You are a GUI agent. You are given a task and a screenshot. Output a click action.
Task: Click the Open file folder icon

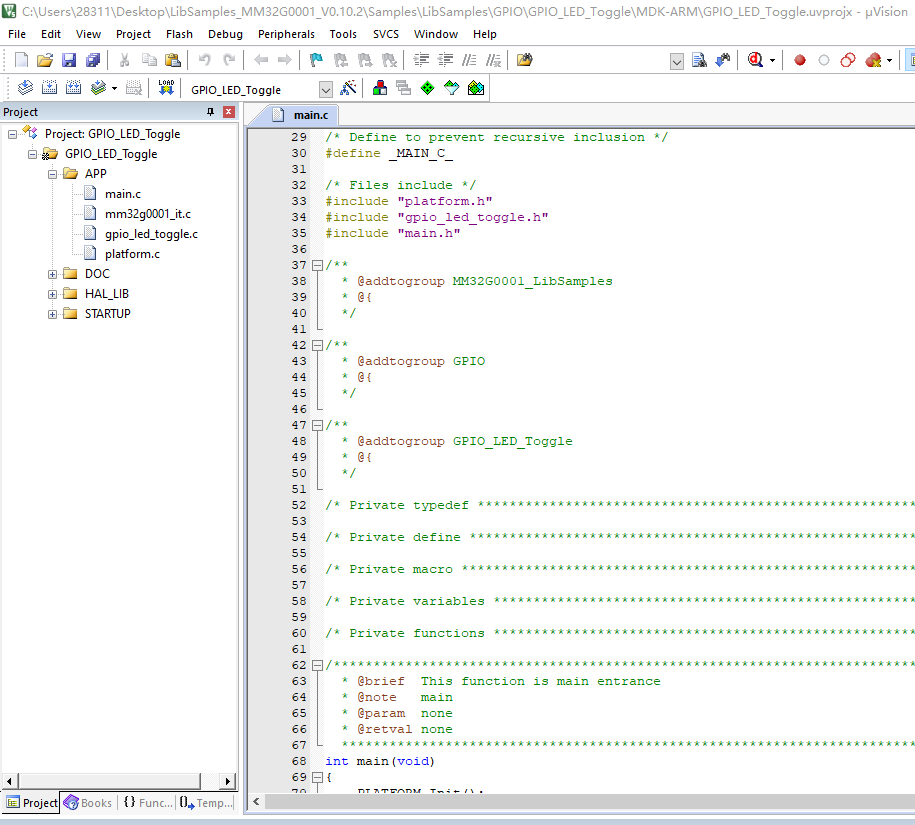(45, 60)
